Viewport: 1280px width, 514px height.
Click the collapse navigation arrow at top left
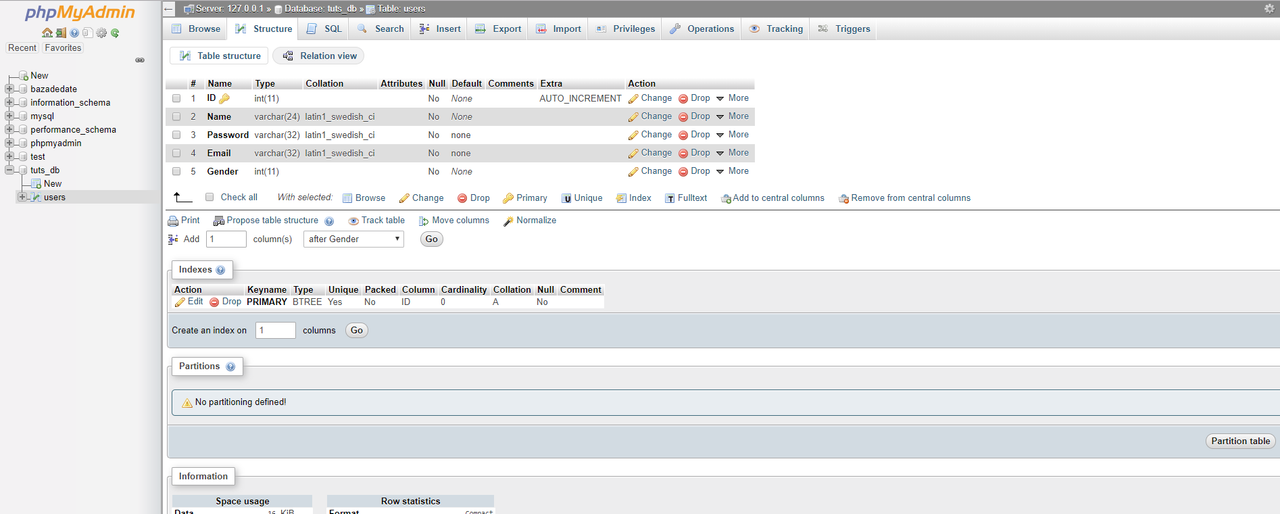168,8
